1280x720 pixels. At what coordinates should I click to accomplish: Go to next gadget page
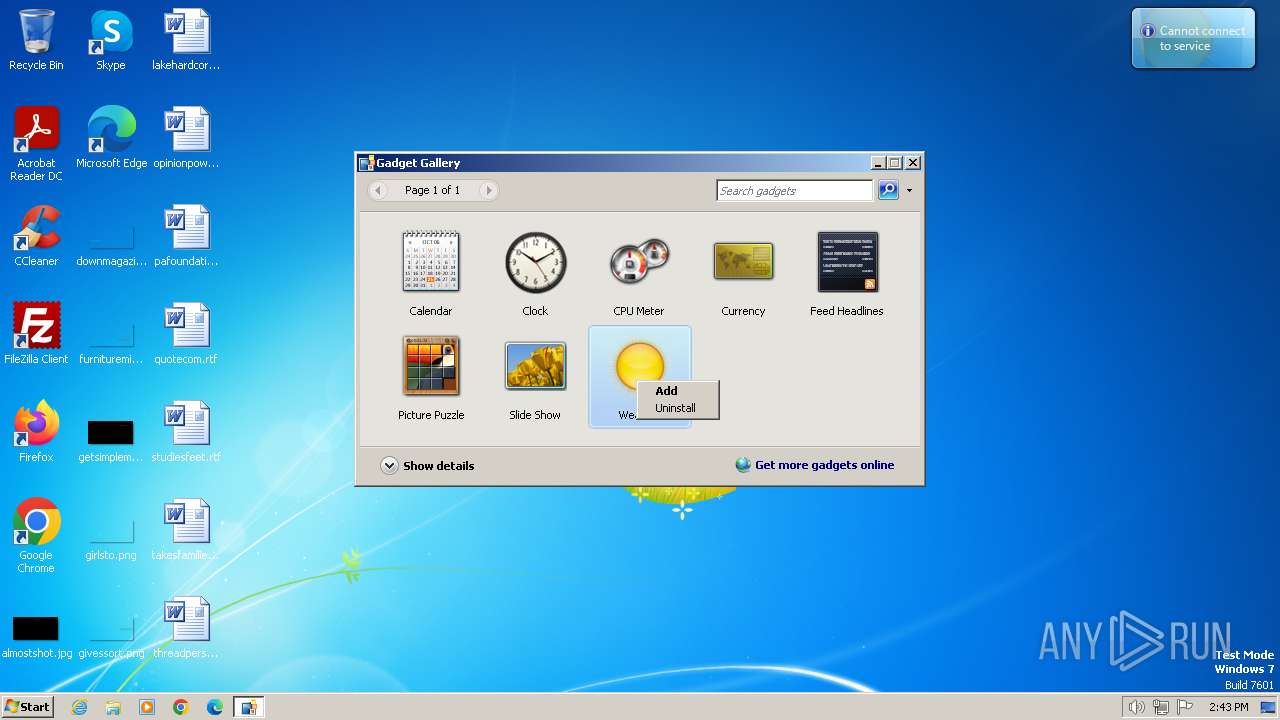coord(488,190)
